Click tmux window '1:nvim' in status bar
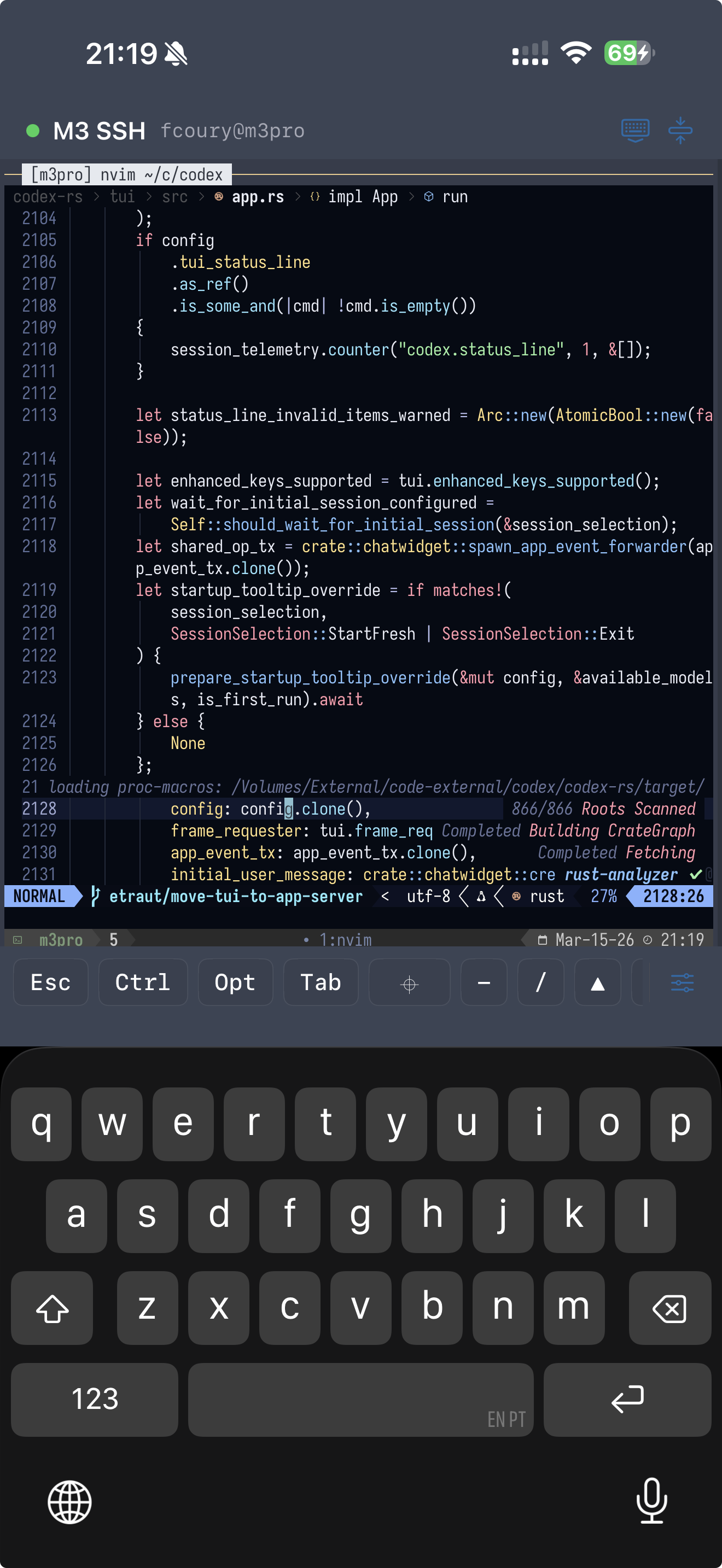722x1568 pixels. point(345,940)
